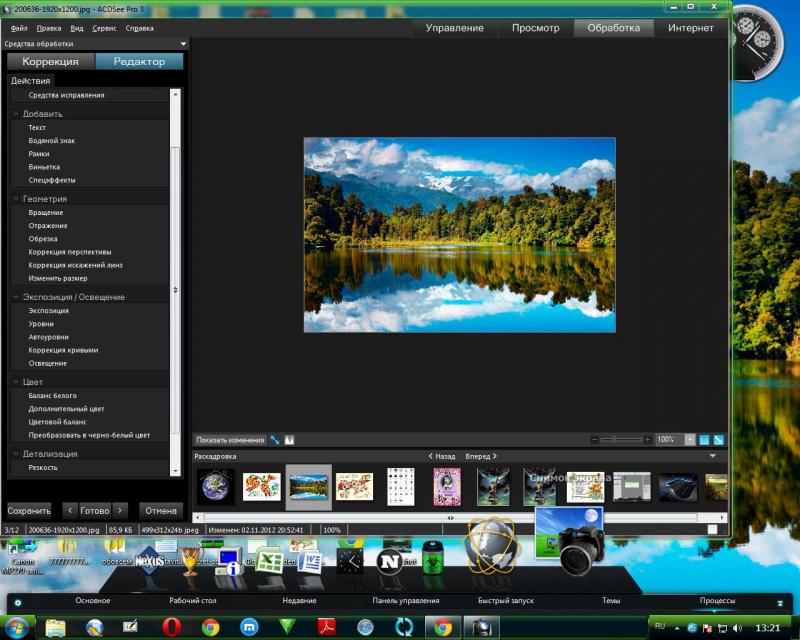The height and width of the screenshot is (640, 800).
Task: Open the Правка menu
Action: click(x=48, y=29)
